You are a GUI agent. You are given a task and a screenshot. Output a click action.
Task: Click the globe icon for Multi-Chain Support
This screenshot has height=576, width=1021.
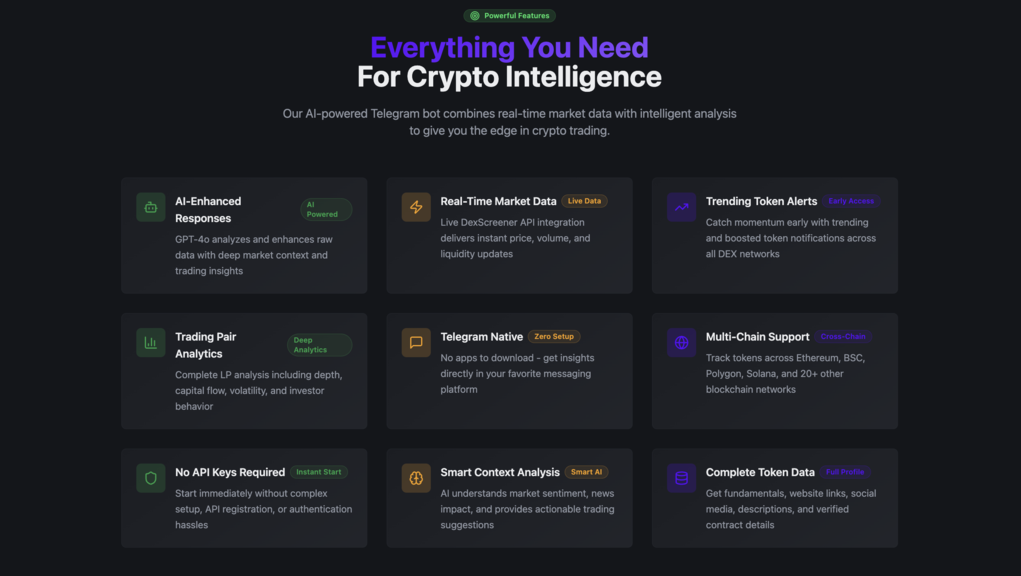coord(681,342)
